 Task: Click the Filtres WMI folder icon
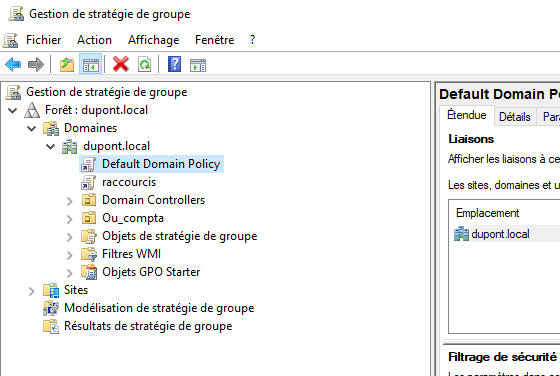[89, 254]
